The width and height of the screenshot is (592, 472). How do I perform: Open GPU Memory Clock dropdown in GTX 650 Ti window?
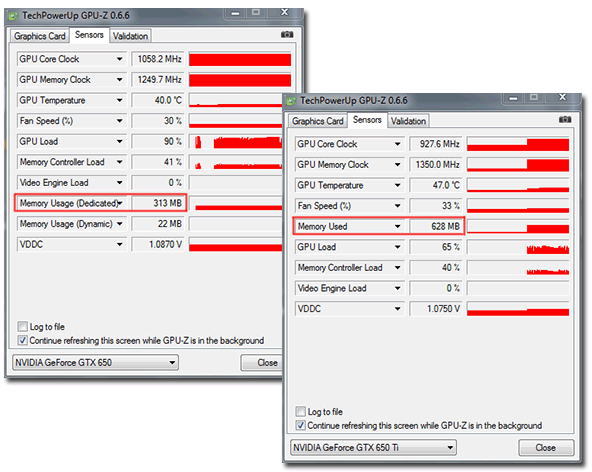pos(398,165)
